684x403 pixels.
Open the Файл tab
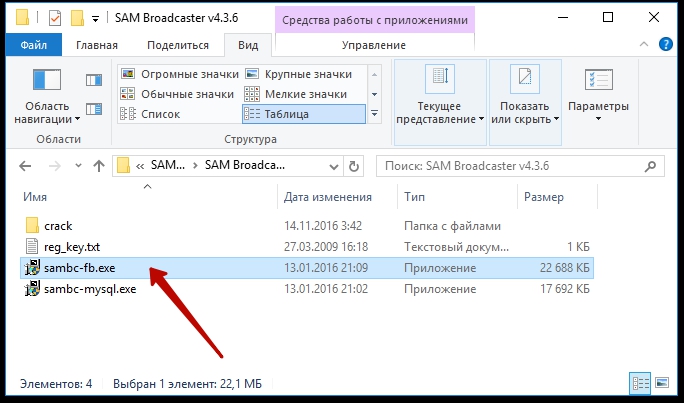point(34,45)
